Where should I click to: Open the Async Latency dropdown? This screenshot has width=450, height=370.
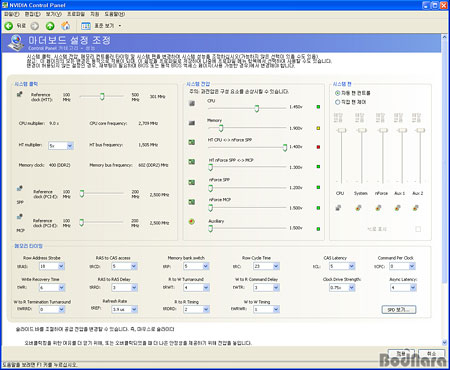click(x=403, y=287)
